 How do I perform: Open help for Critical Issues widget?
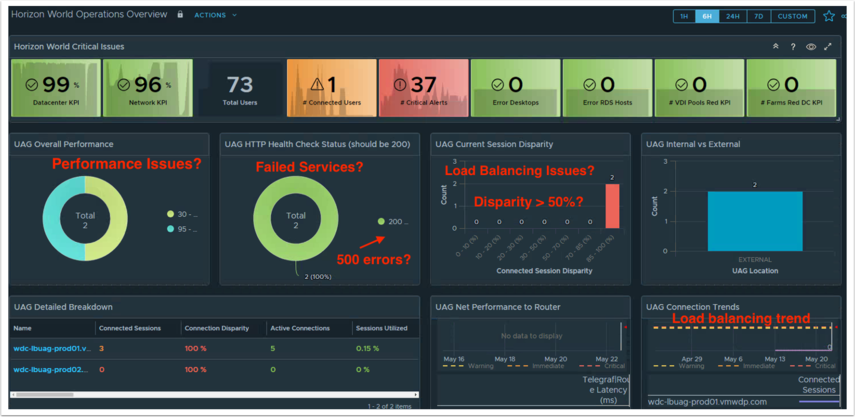coord(793,47)
